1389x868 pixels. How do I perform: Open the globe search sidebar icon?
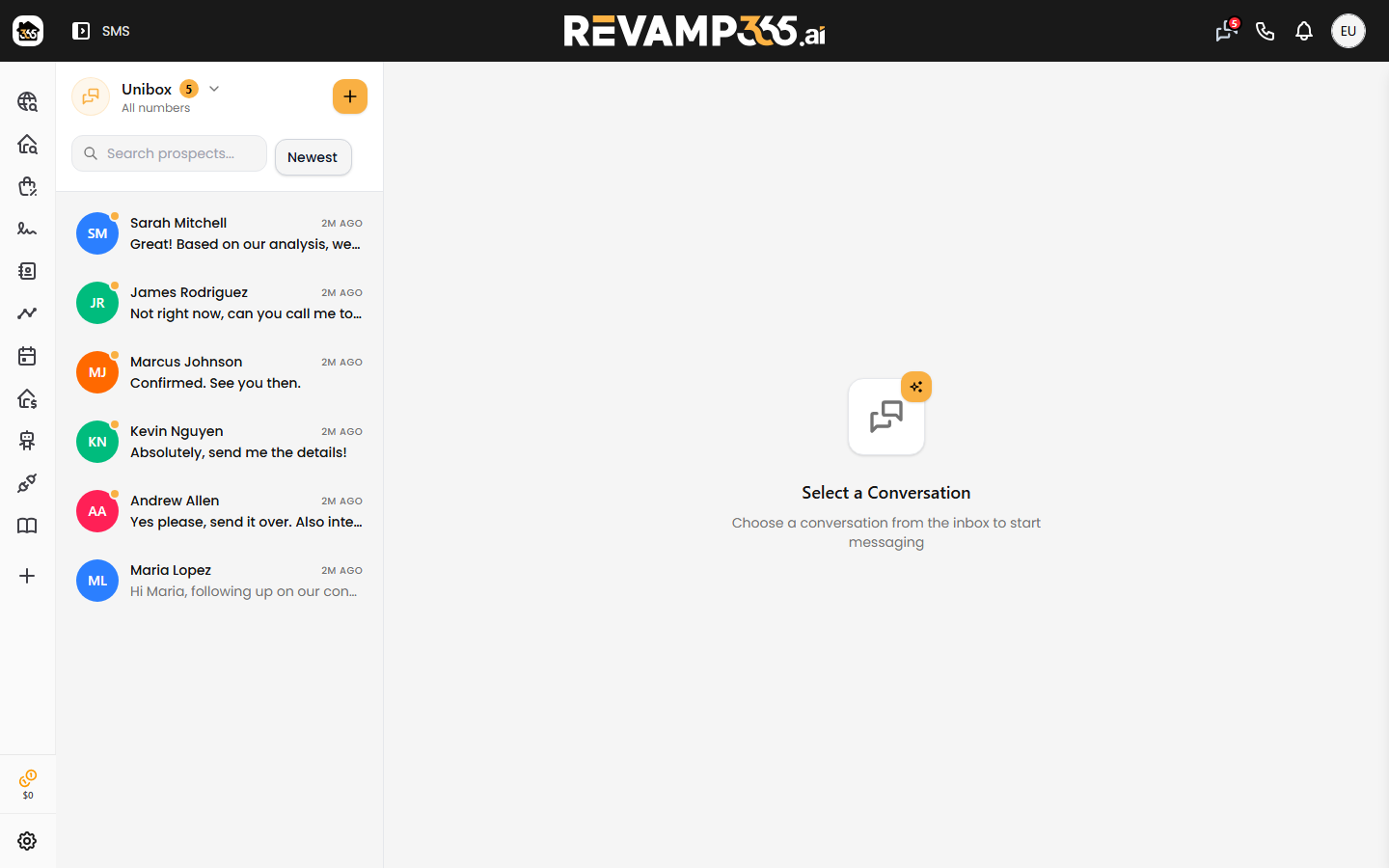27,101
